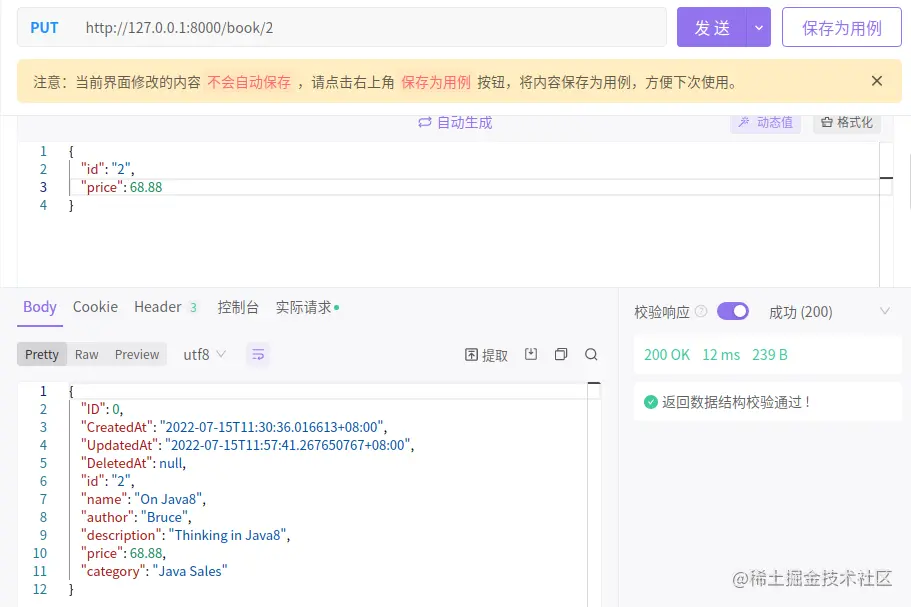Screen dimensions: 911x607
Task: Toggle the word wrap icon
Action: tap(258, 354)
